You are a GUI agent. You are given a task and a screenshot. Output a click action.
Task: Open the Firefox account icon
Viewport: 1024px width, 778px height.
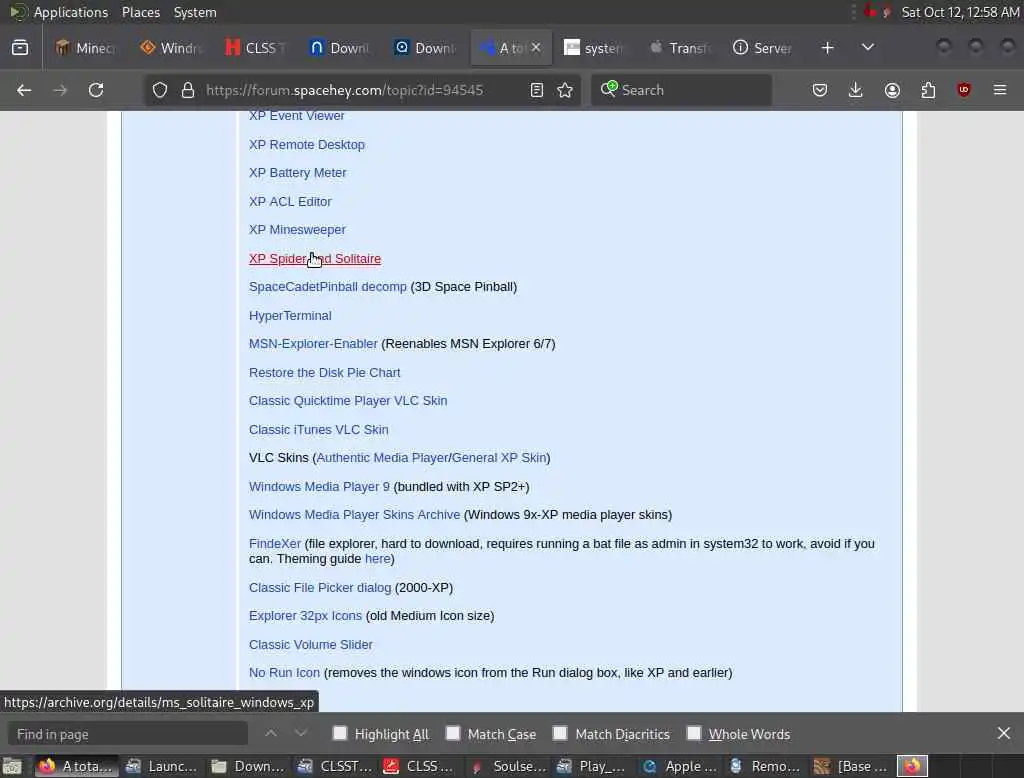click(892, 90)
